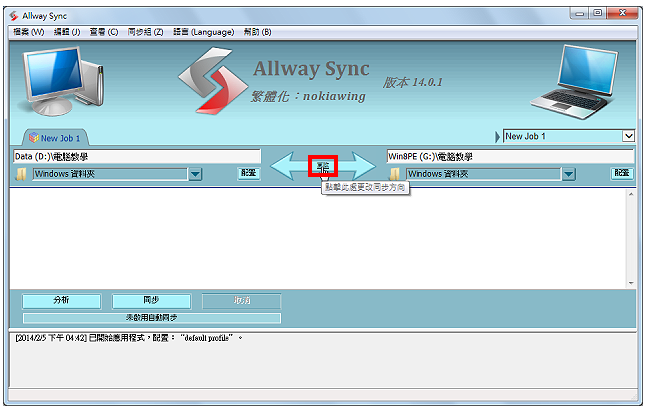The height and width of the screenshot is (415, 647).
Task: Click the Data (D:) left folder path field
Action: click(137, 156)
